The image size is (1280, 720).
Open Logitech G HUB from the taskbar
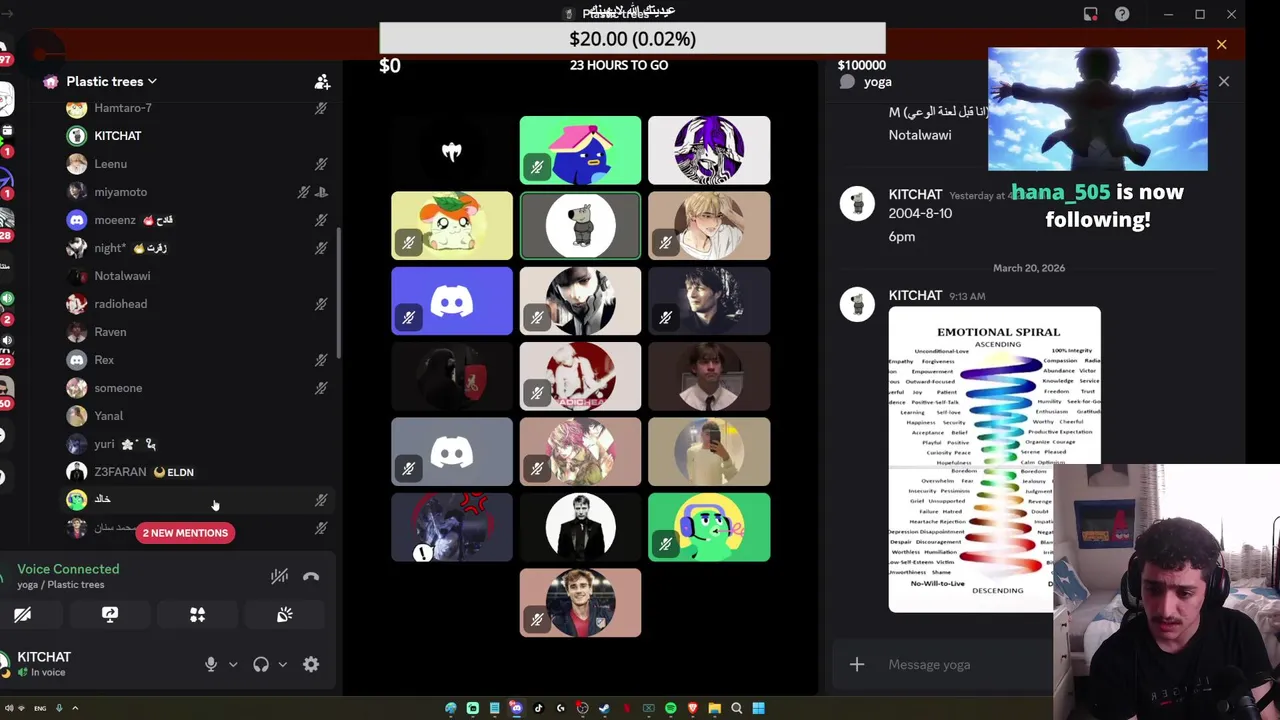pos(560,708)
